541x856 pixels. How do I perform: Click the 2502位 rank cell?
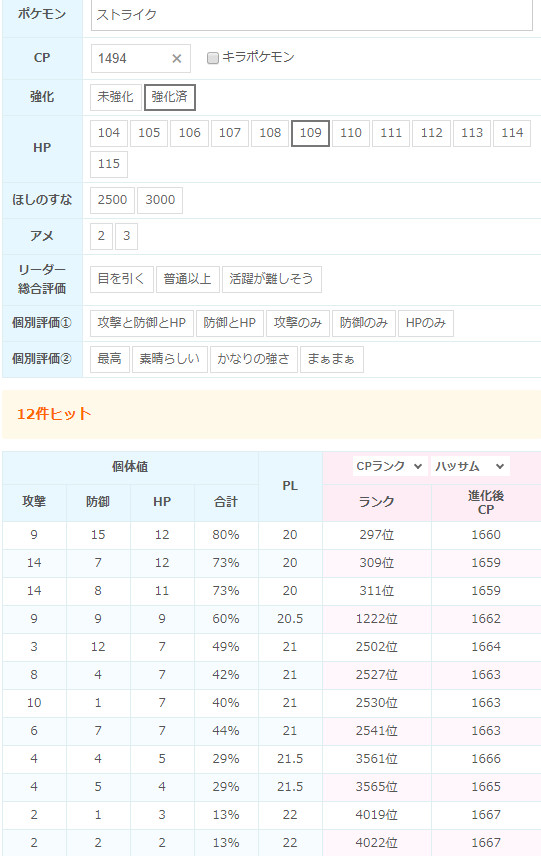tap(377, 647)
